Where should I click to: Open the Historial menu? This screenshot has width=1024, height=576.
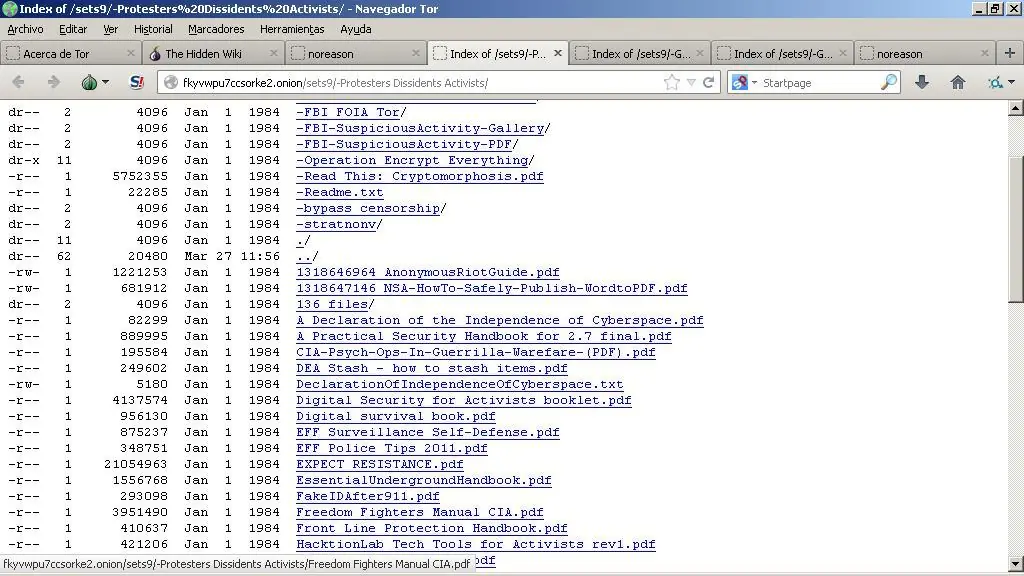(x=153, y=29)
